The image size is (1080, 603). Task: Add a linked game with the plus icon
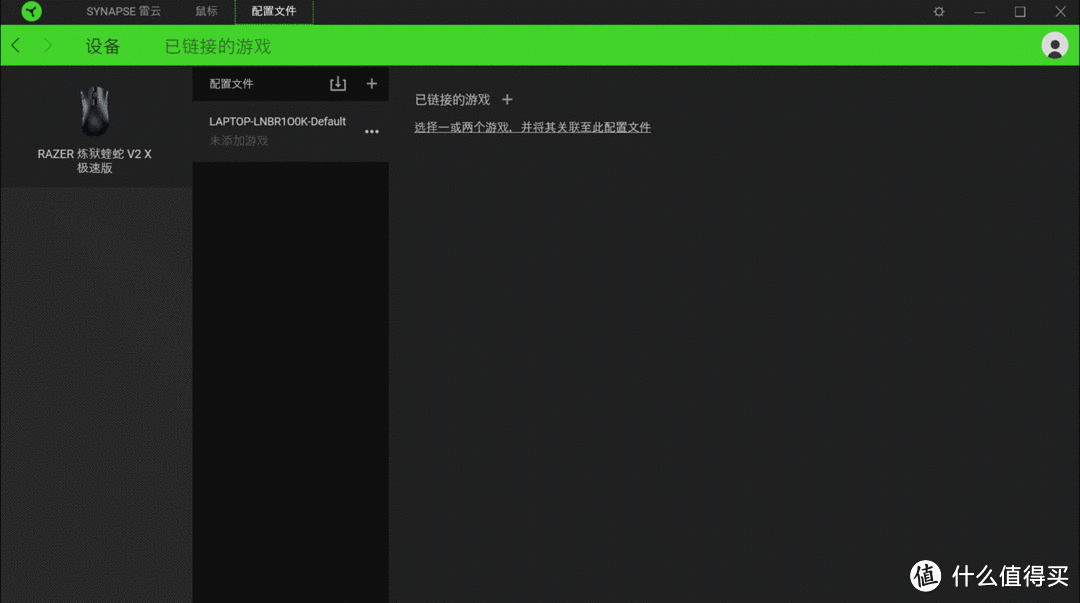pos(508,100)
